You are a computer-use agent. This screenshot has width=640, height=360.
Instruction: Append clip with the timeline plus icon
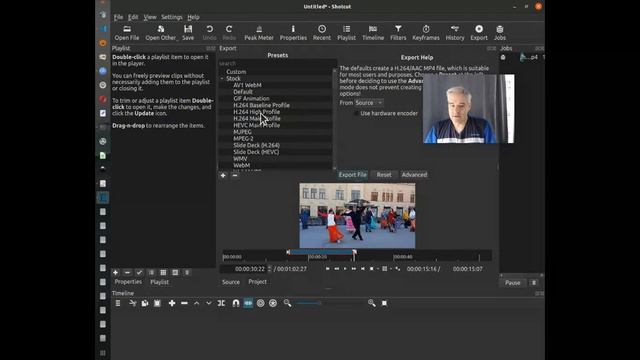(x=172, y=303)
